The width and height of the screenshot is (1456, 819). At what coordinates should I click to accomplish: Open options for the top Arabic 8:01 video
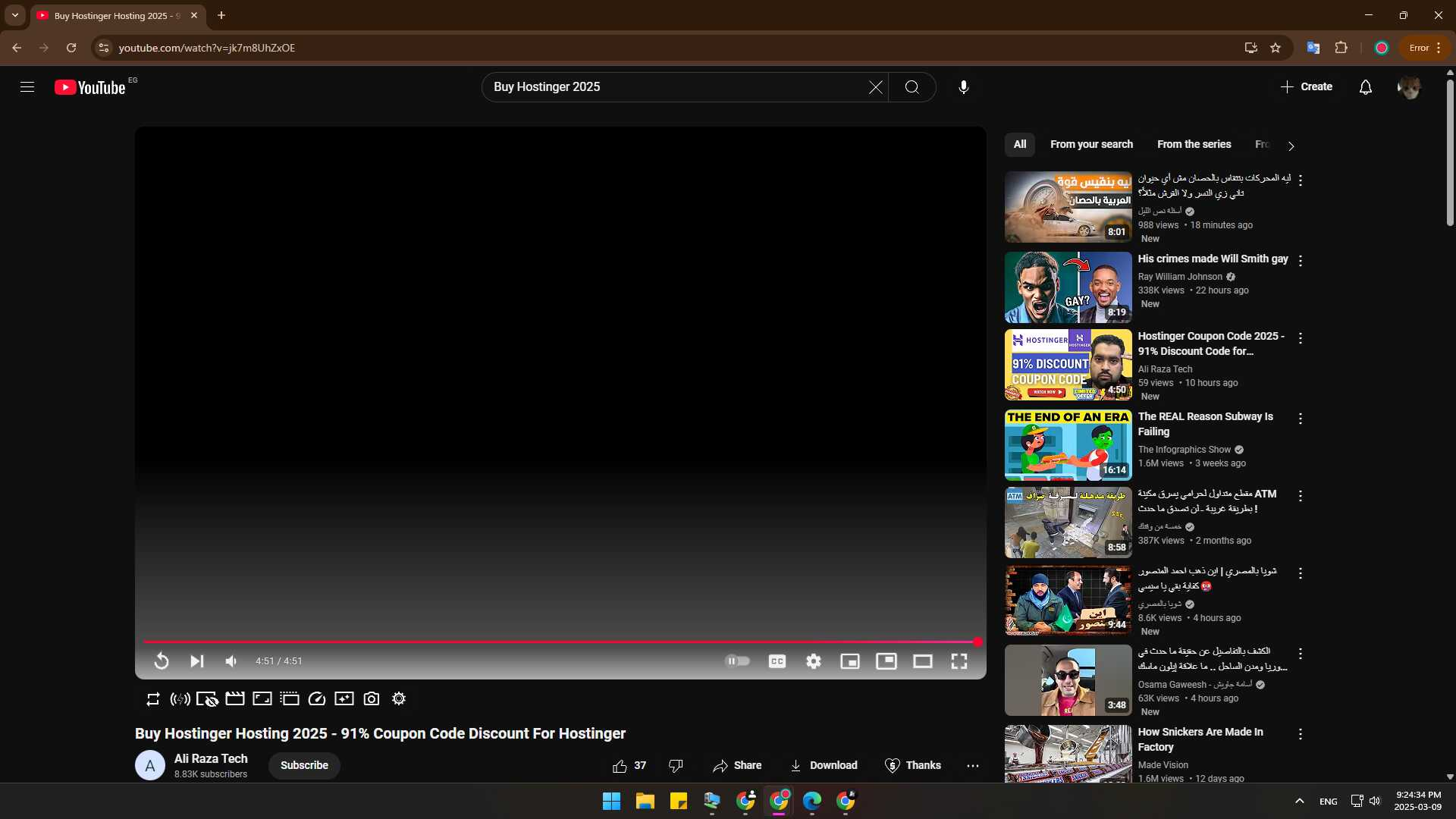tap(1300, 180)
